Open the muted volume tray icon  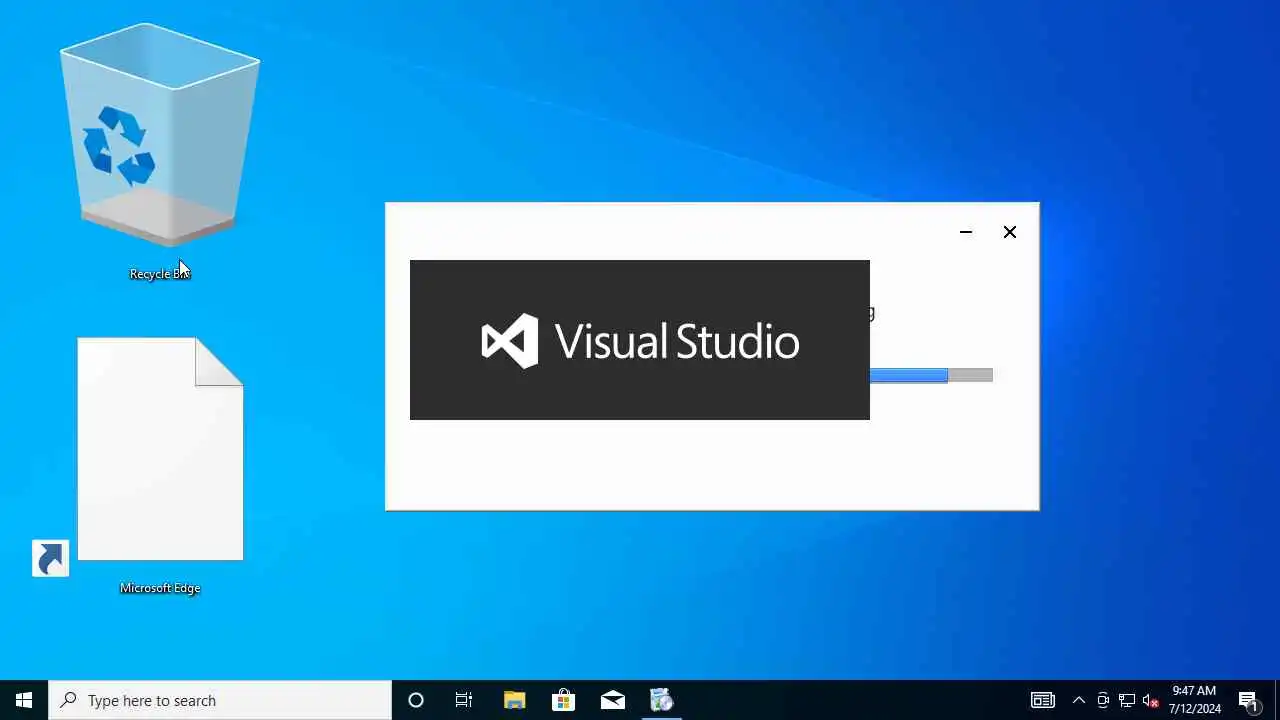(x=1150, y=700)
